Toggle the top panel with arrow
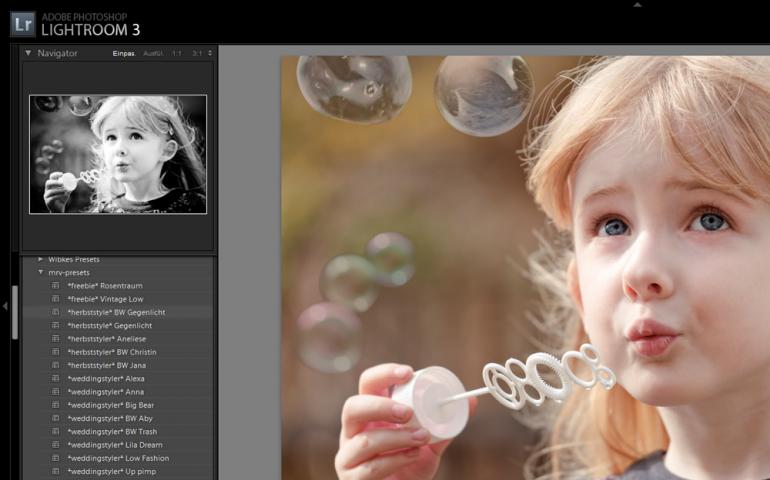 click(x=637, y=4)
